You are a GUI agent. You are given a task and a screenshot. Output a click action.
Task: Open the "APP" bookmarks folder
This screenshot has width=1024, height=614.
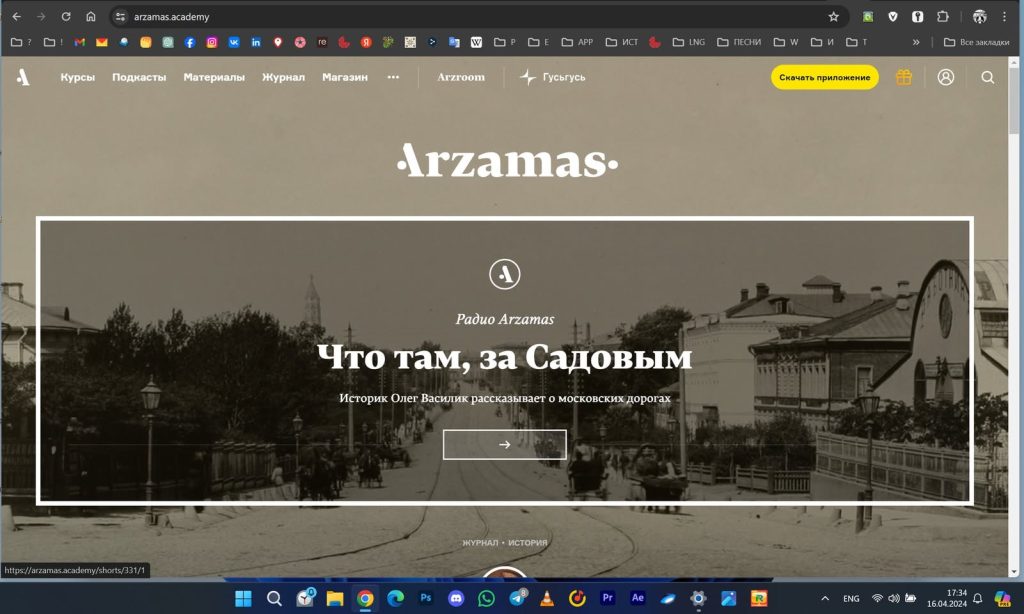pos(577,42)
